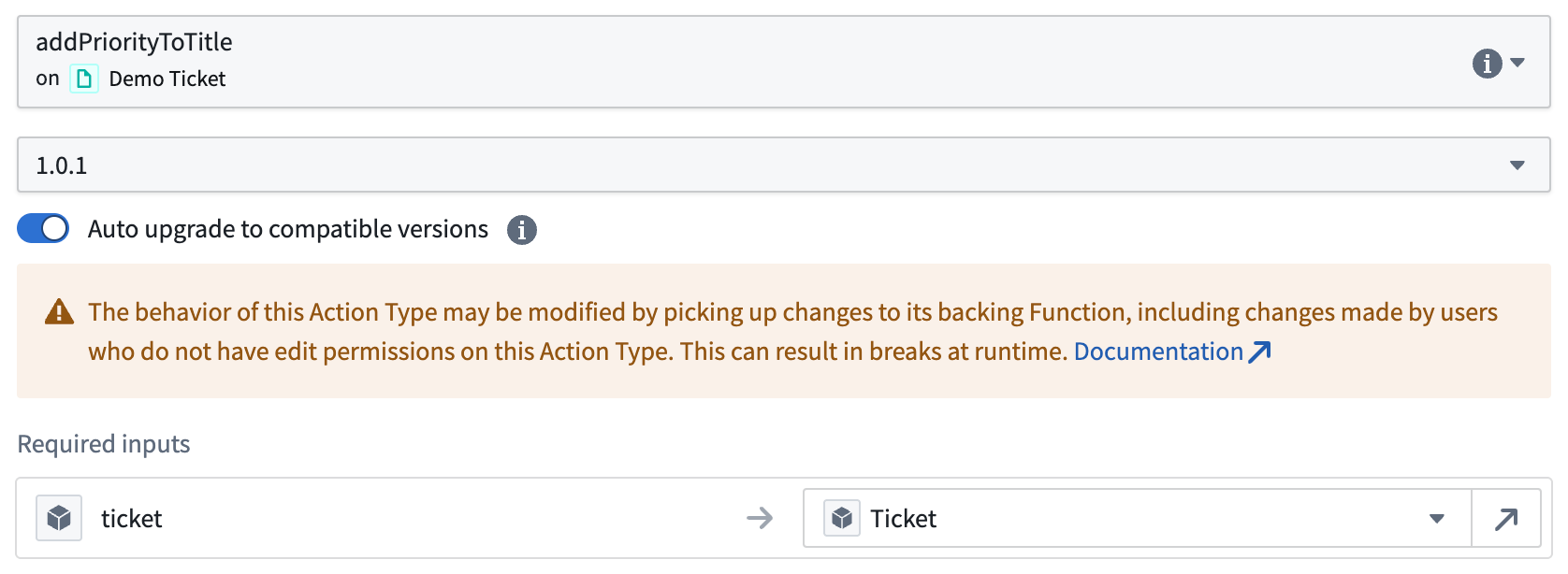Click the warning message about the backing Function
Screen dimensions: 1568x574
[x=655, y=332]
